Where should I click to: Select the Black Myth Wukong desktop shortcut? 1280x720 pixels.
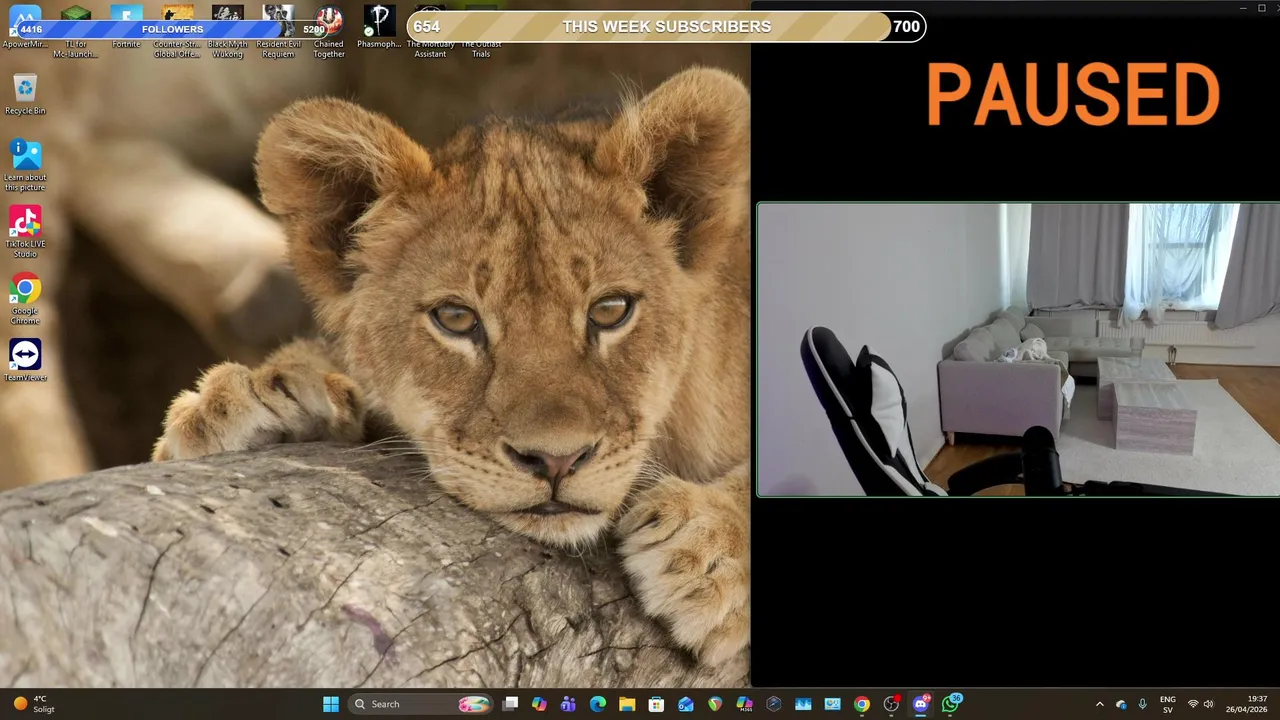click(x=227, y=30)
